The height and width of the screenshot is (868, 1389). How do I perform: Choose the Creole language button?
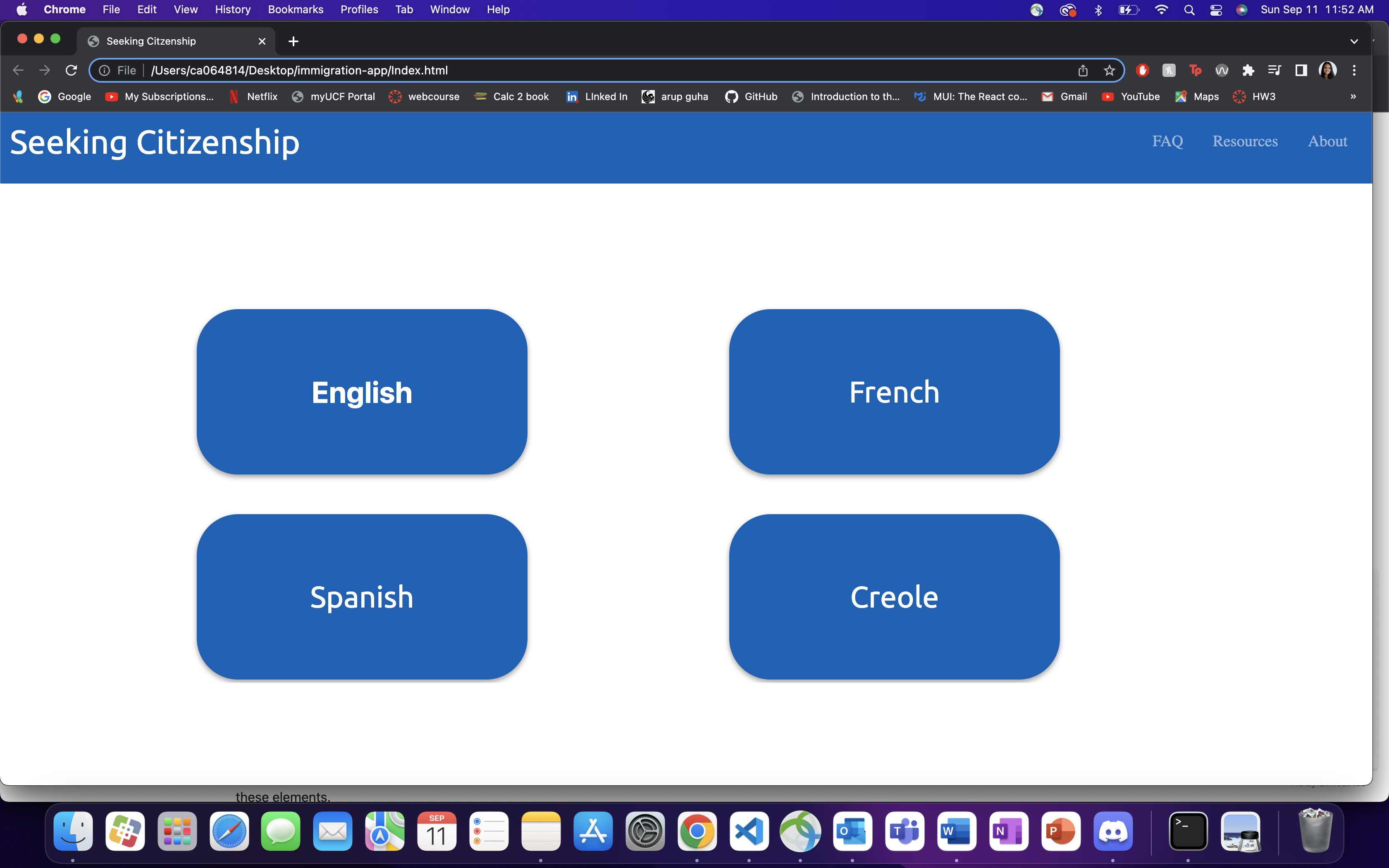click(x=894, y=596)
